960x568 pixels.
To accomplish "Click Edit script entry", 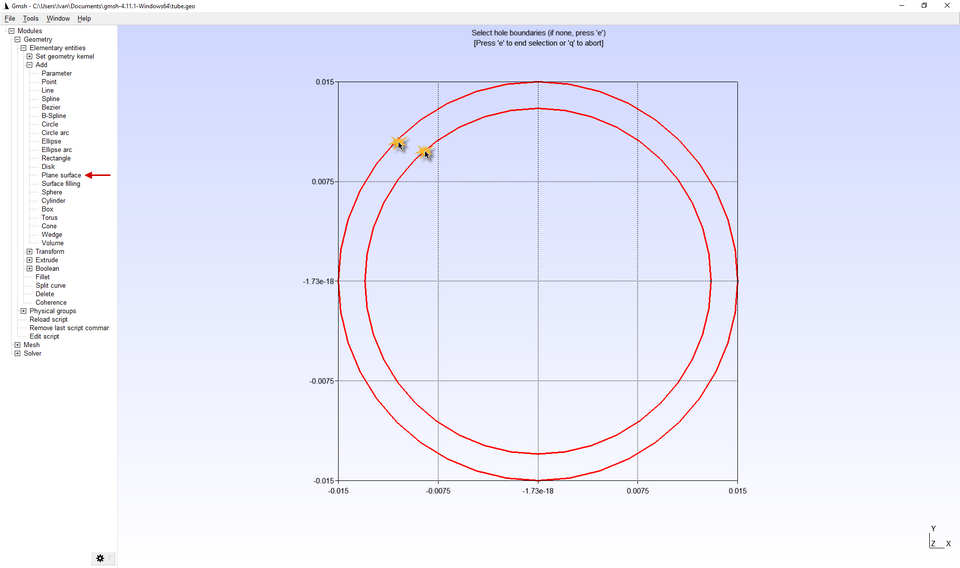I will [44, 336].
